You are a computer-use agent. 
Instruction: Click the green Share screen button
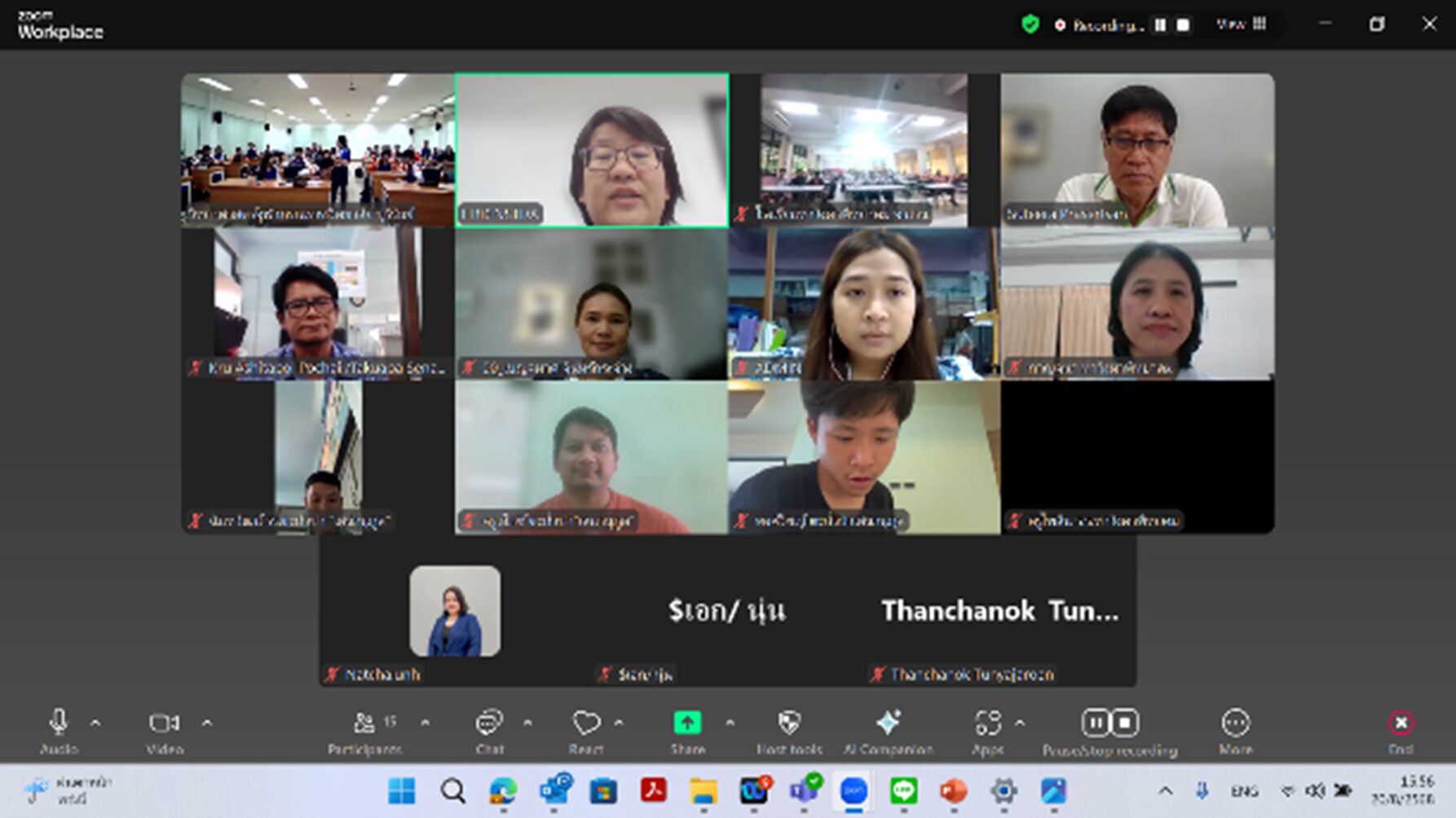click(x=687, y=723)
